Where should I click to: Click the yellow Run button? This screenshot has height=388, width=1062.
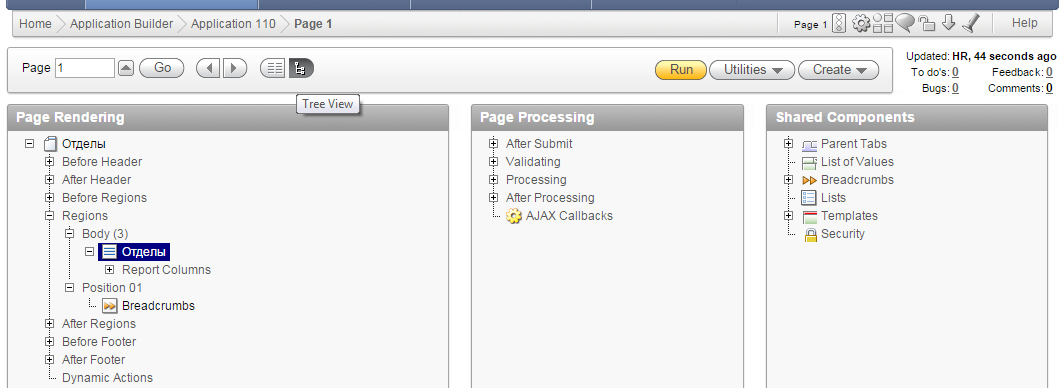681,70
